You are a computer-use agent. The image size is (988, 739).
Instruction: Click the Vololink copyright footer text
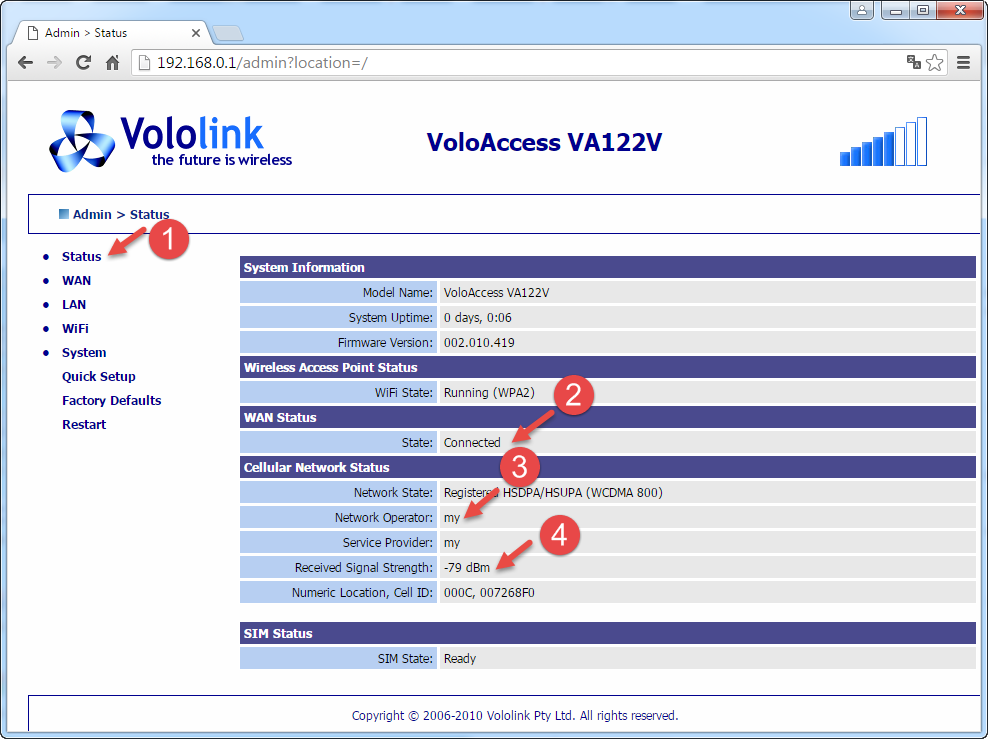click(x=515, y=716)
